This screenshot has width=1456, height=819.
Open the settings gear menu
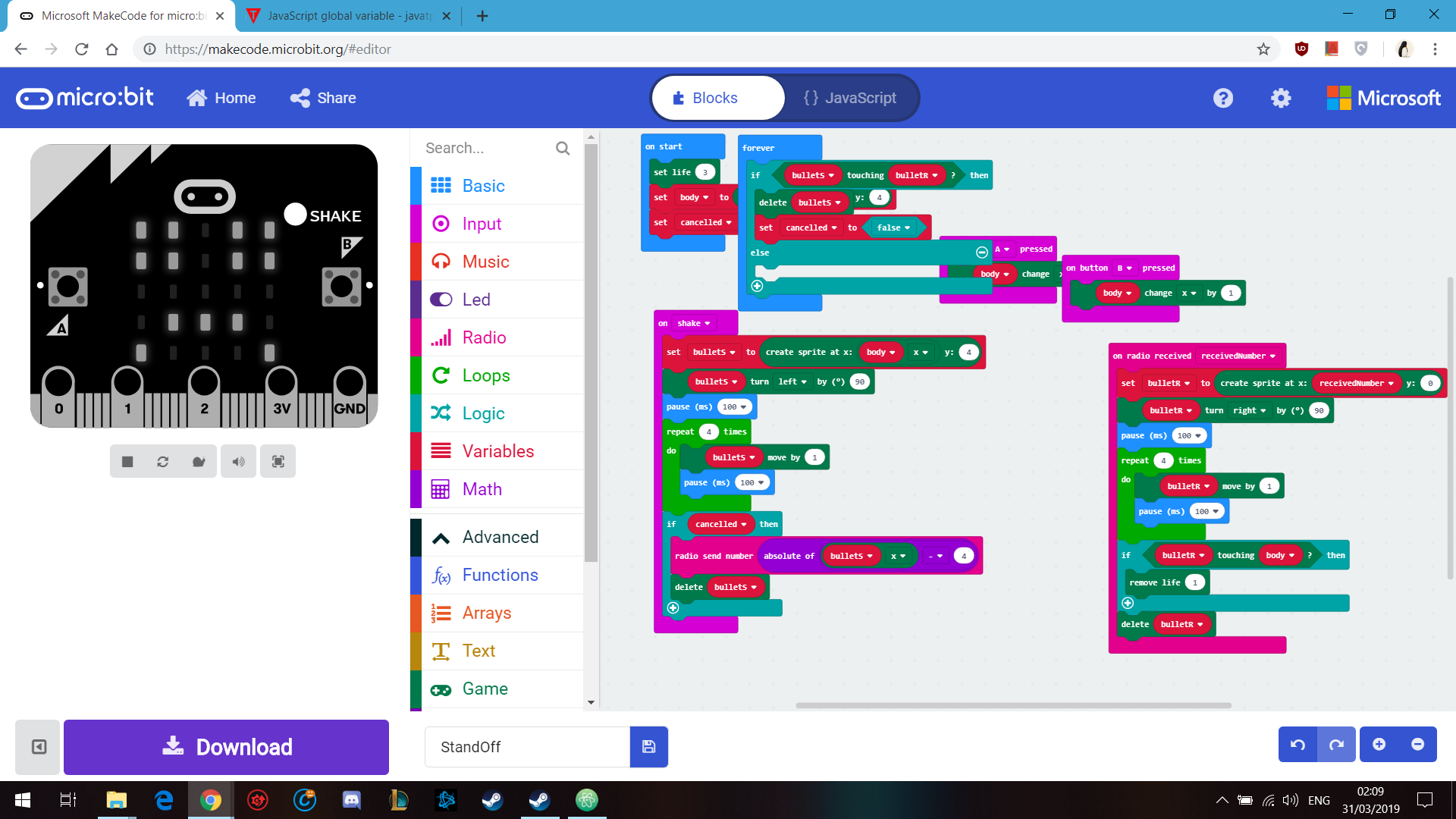(1281, 98)
